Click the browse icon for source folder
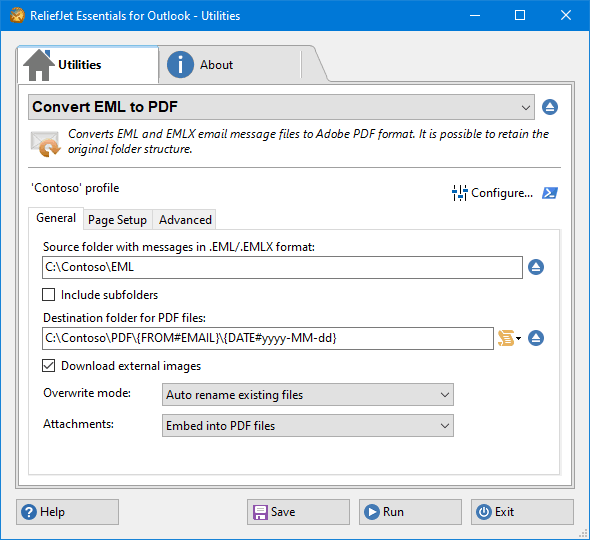590x540 pixels. (536, 267)
